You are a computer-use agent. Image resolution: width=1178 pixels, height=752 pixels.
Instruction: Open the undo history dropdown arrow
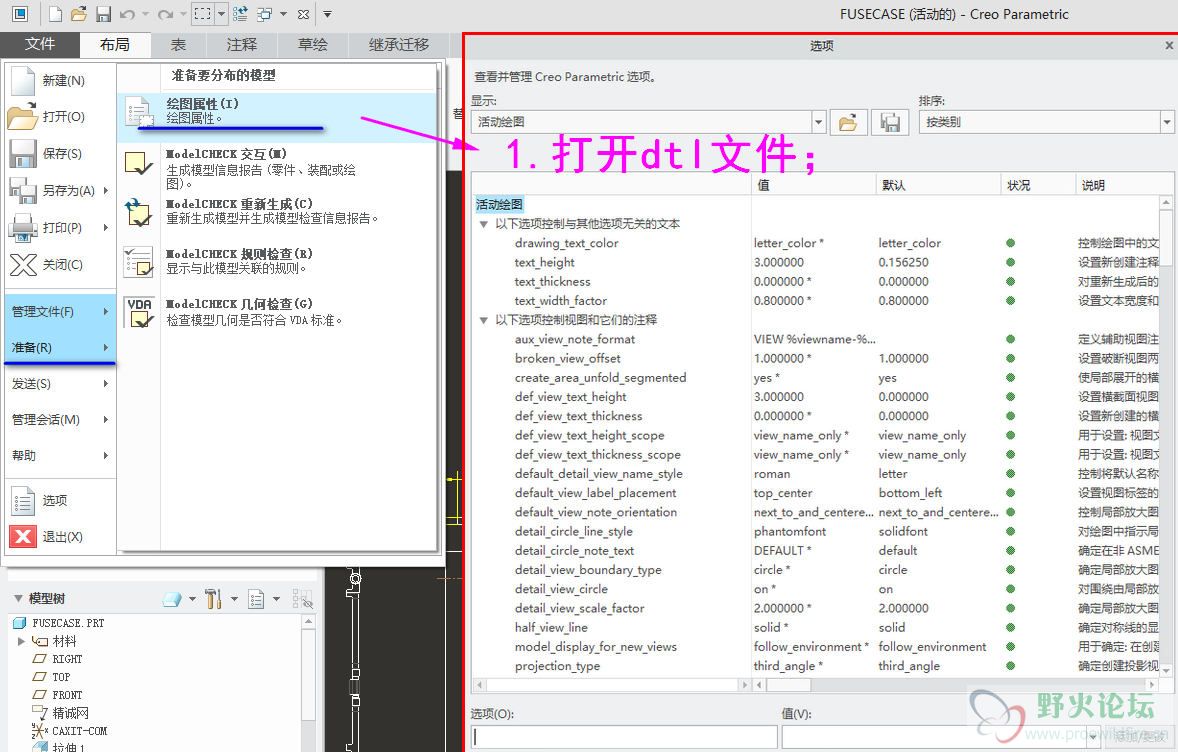pyautogui.click(x=145, y=14)
